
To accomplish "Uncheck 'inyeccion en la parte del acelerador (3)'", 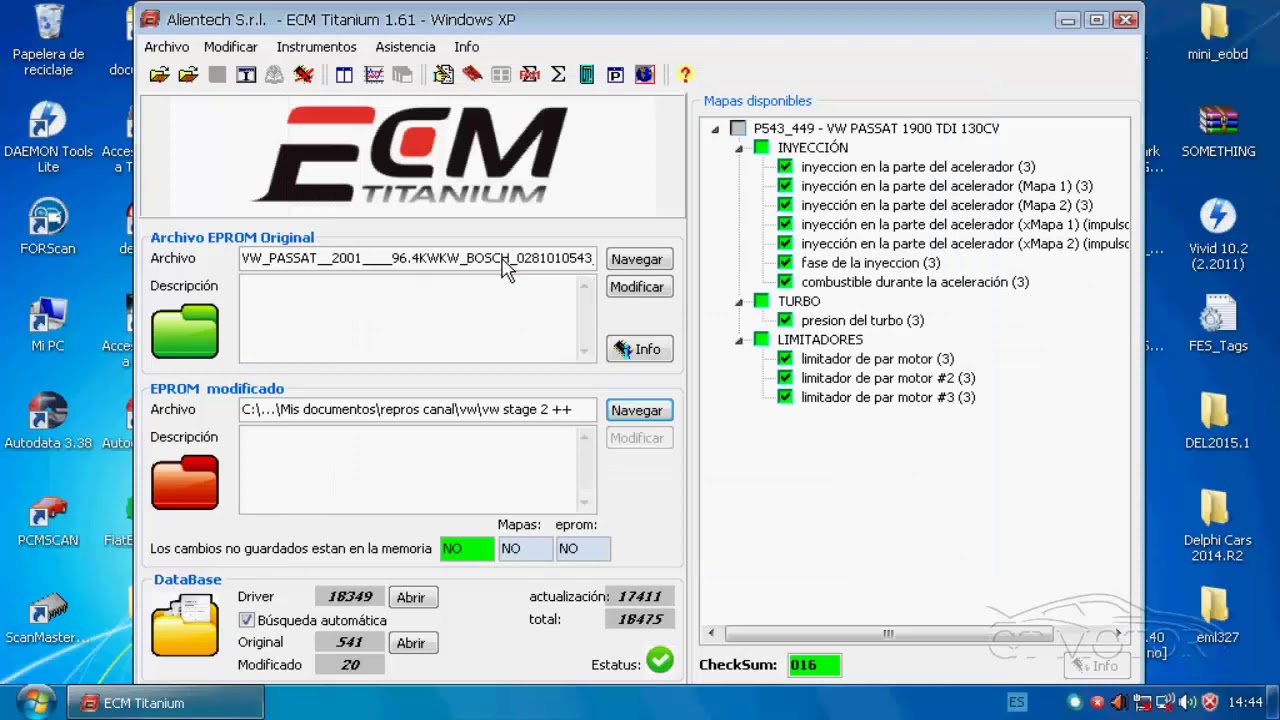I will pos(785,167).
